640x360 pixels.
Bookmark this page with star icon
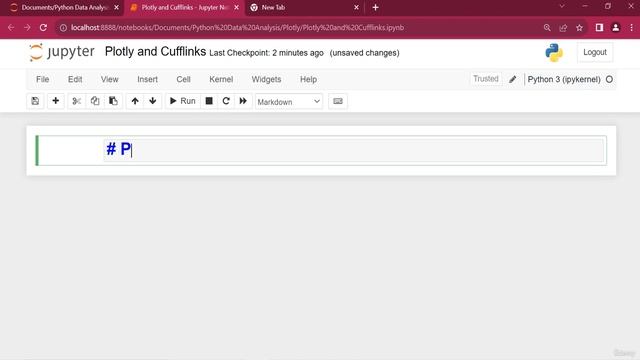(x=579, y=28)
